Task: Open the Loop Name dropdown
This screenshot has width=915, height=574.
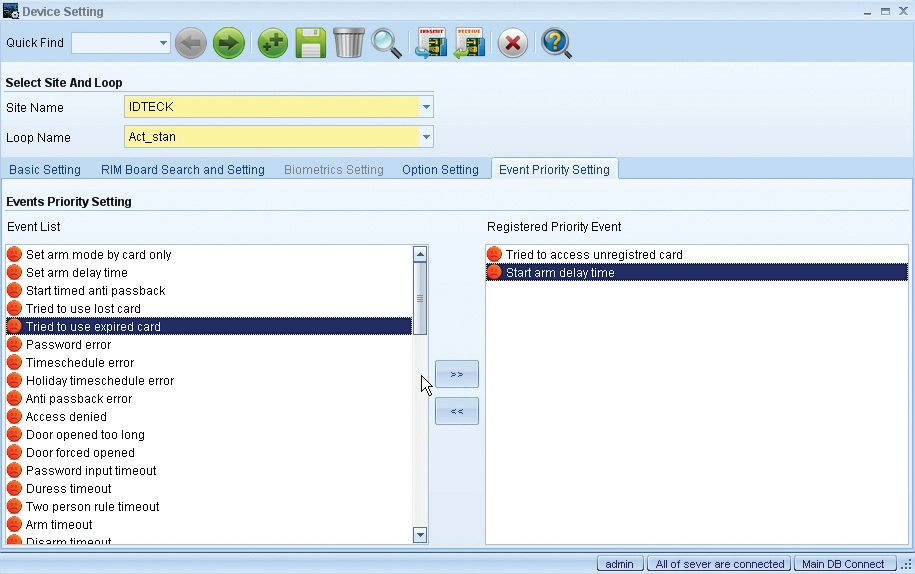Action: [x=427, y=137]
